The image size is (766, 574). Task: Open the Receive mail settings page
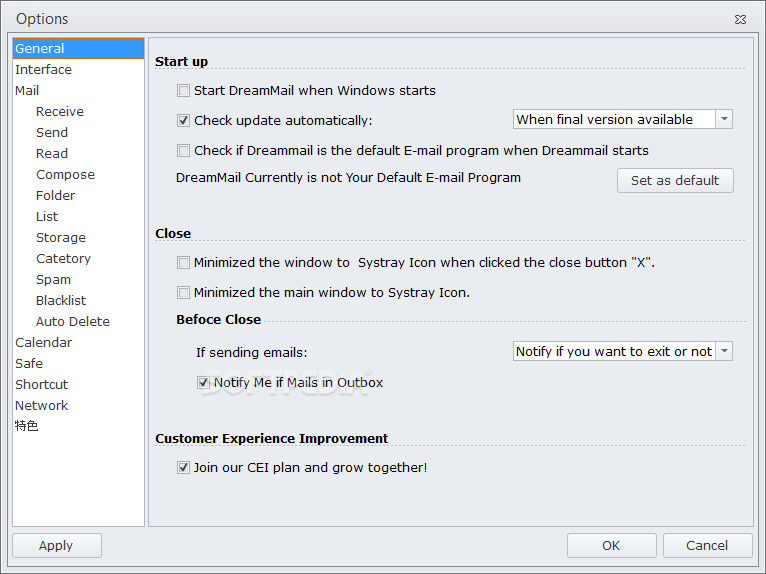pos(60,111)
